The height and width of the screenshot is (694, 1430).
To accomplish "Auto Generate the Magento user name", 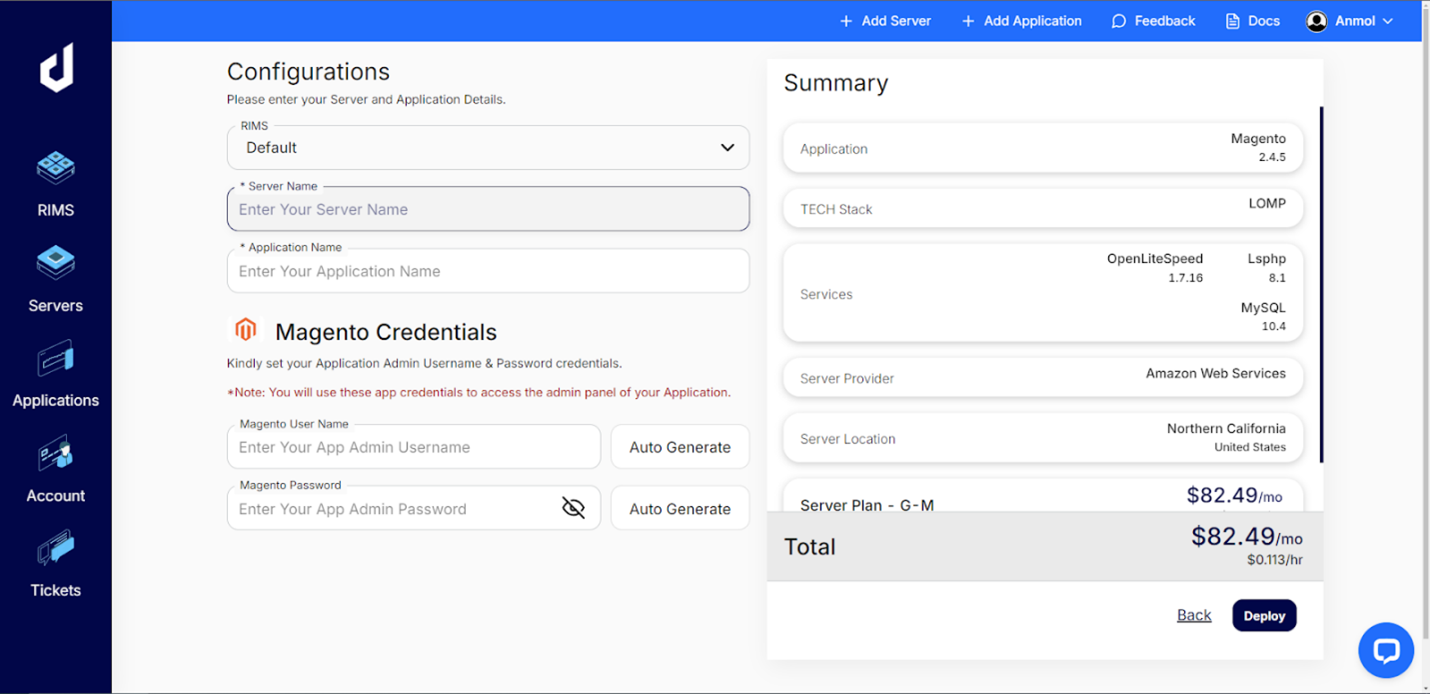I will click(x=680, y=447).
